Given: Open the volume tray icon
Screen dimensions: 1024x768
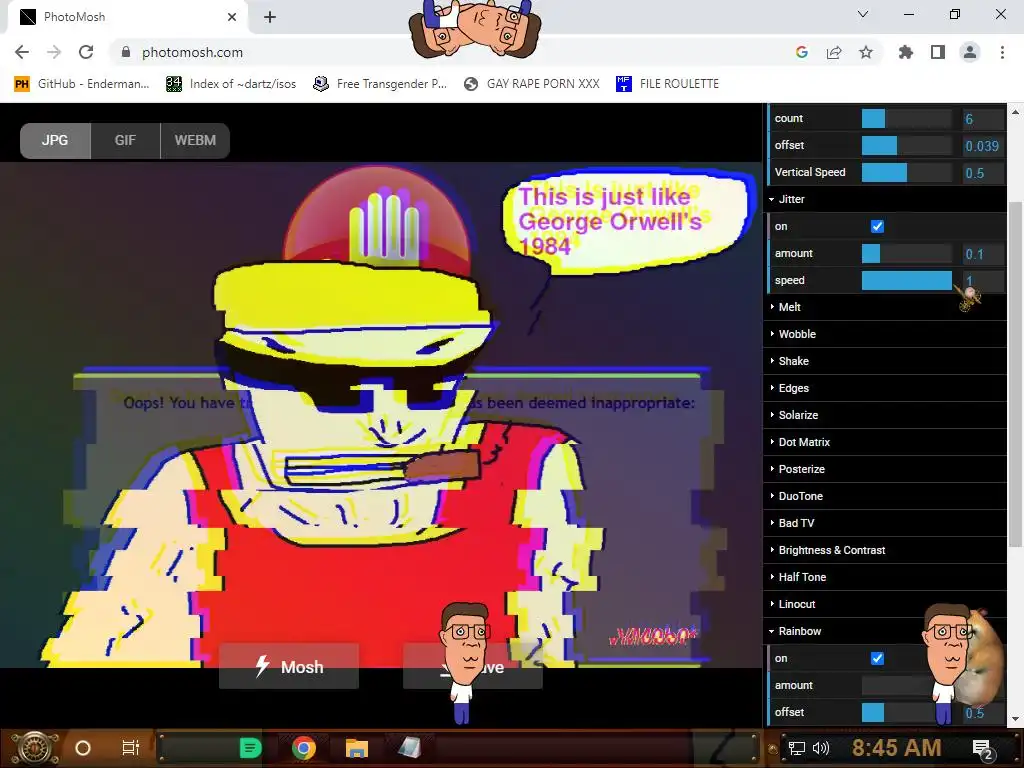Looking at the screenshot, I should (x=821, y=748).
